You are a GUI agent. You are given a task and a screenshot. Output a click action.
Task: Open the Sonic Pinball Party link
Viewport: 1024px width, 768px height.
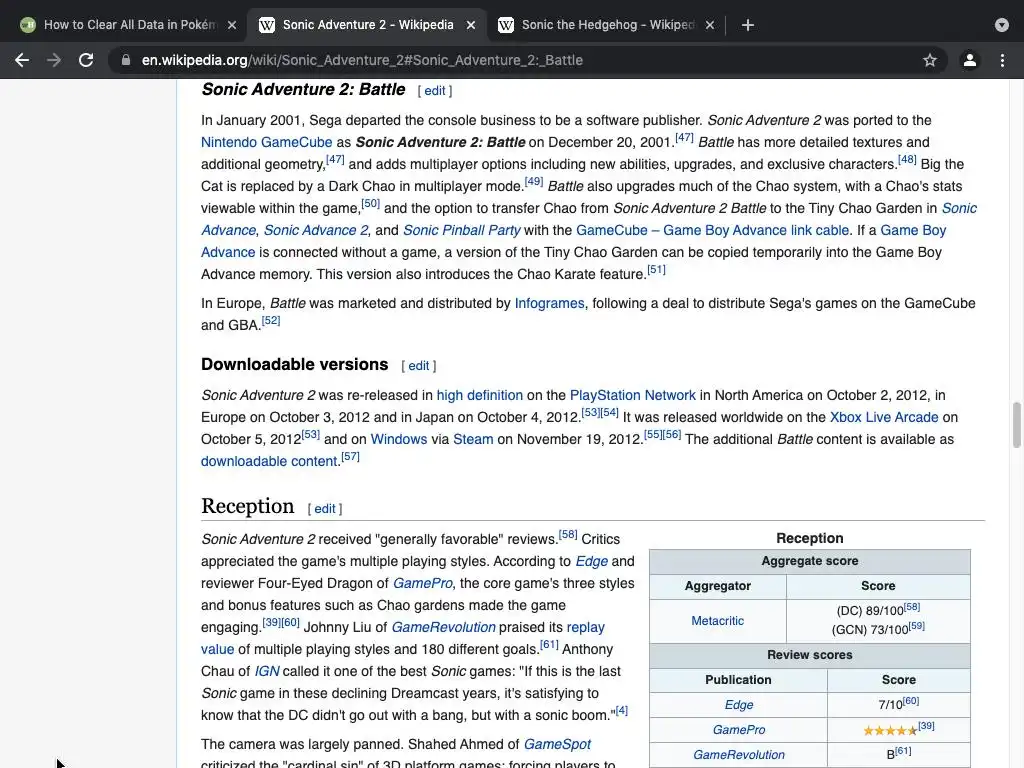[x=461, y=230]
